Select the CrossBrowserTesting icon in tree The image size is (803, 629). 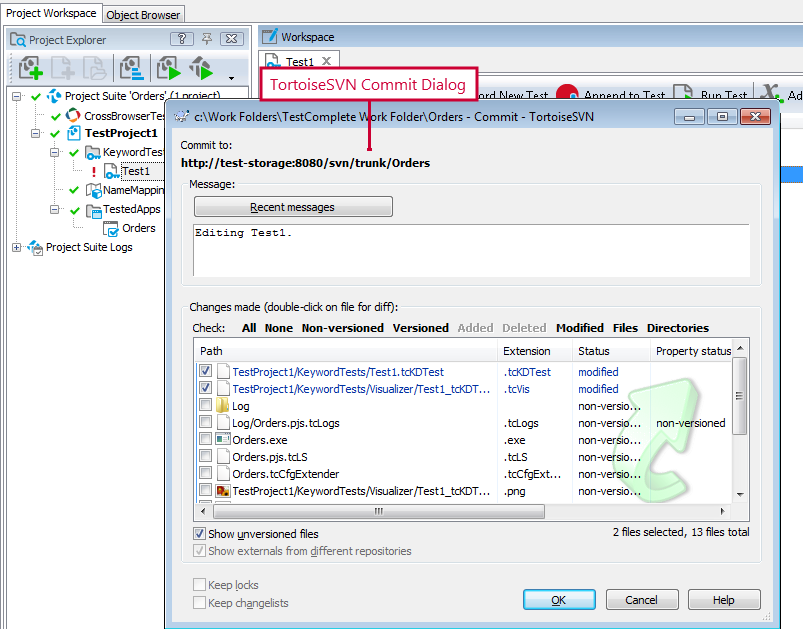click(73, 115)
